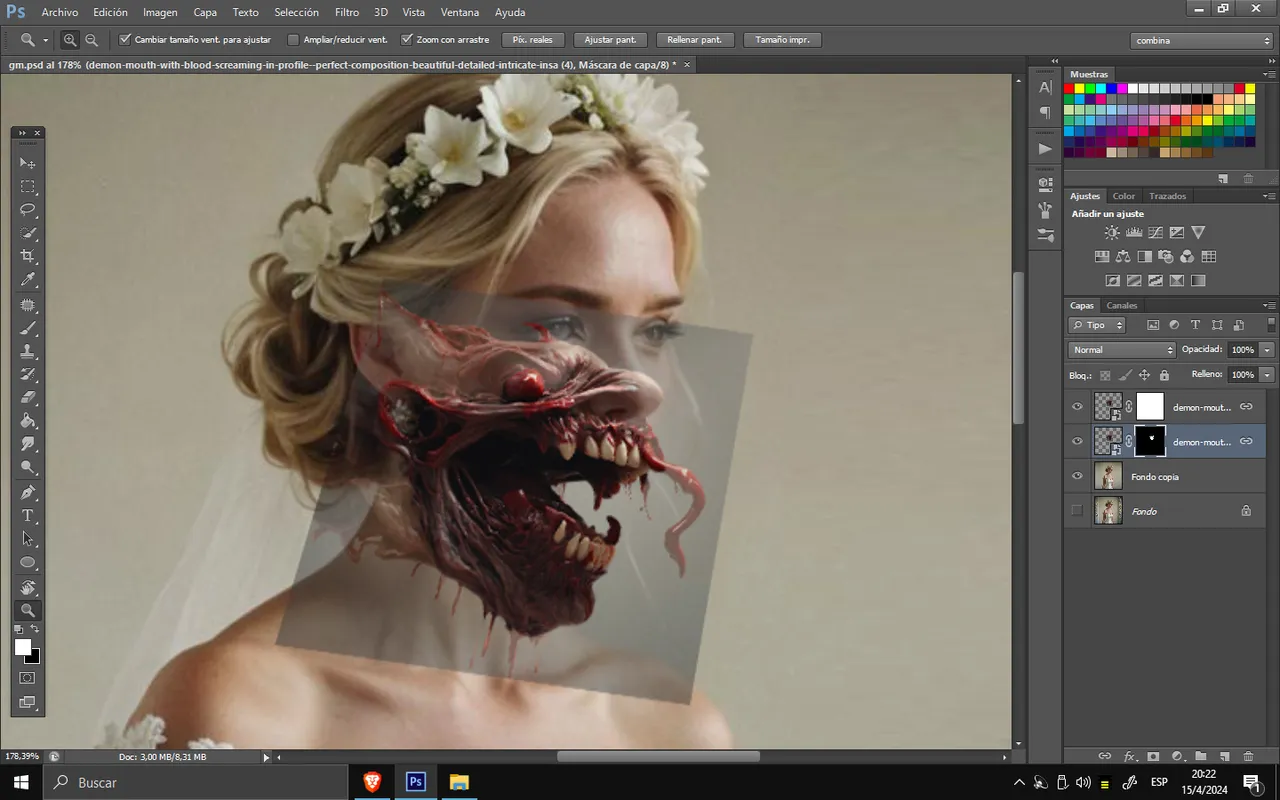Add a Brightness/Contrast adjustment

pos(1112,232)
